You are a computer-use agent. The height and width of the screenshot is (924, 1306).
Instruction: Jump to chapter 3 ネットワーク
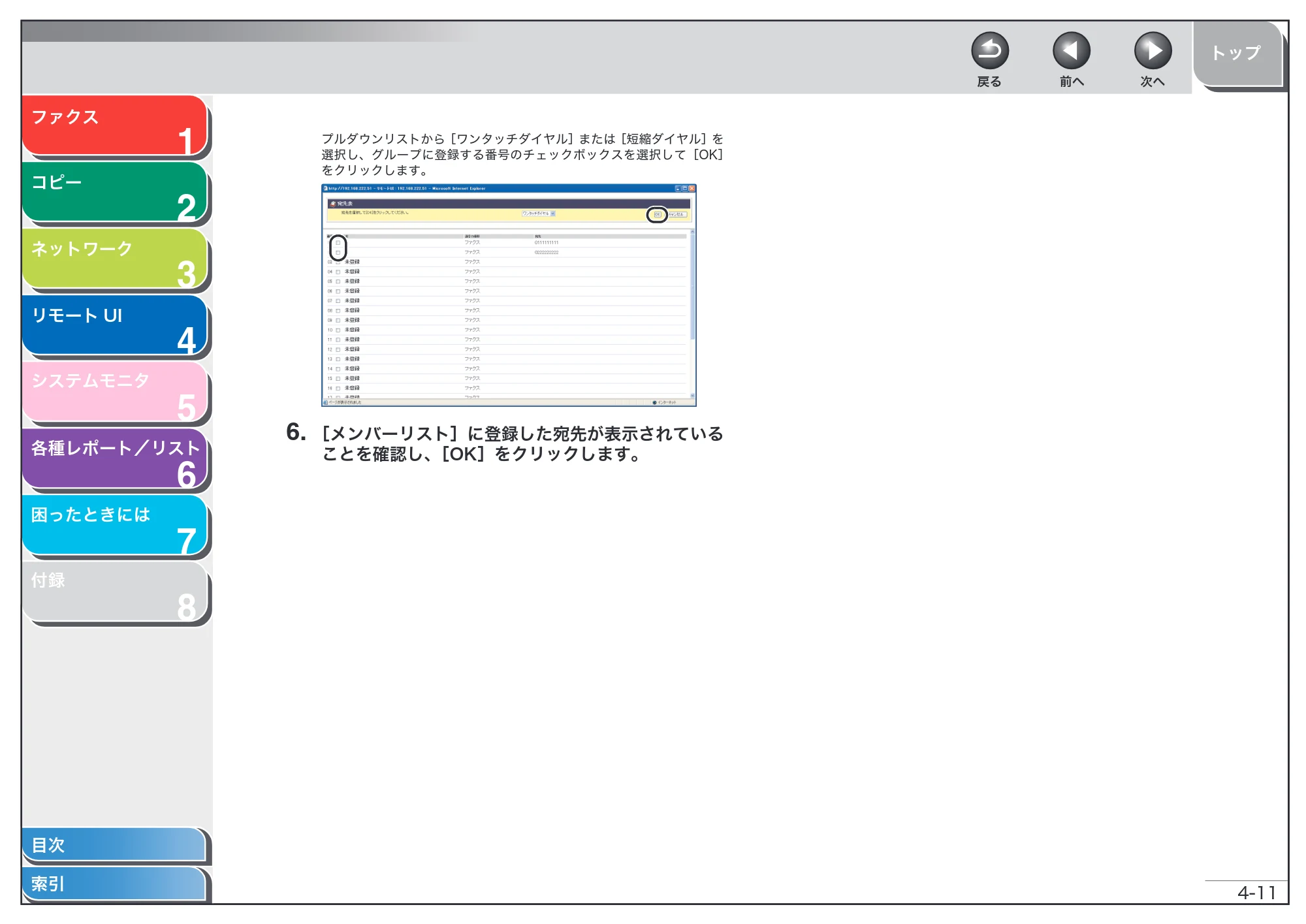coord(115,259)
